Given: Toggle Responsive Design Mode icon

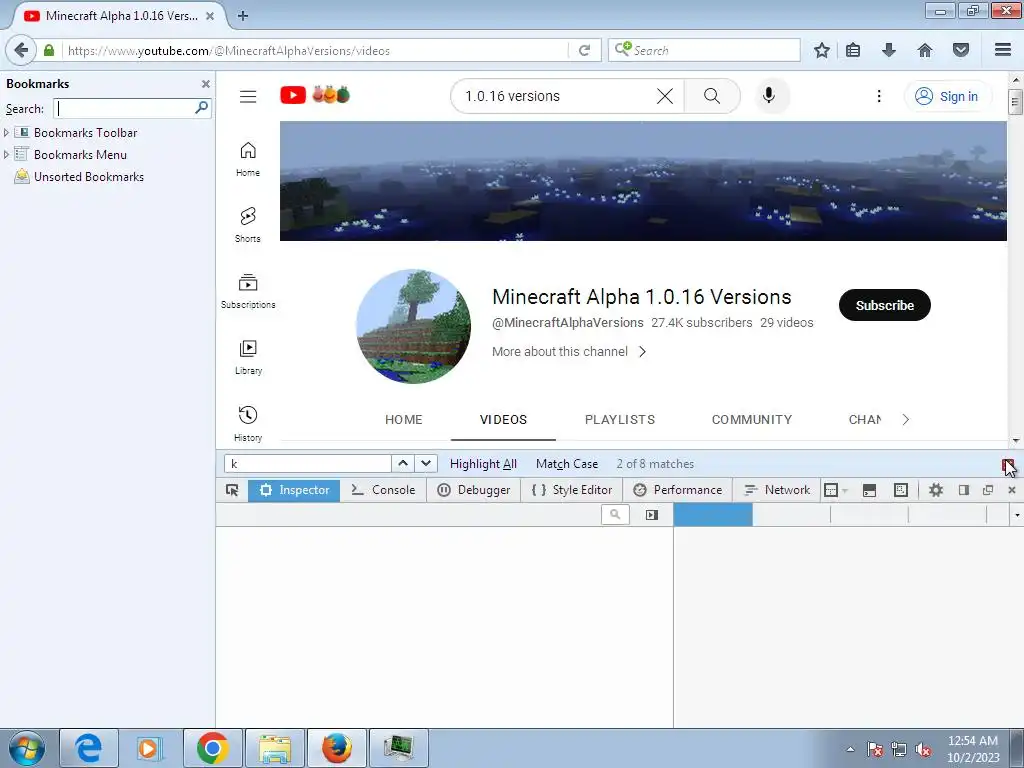Looking at the screenshot, I should click(x=901, y=490).
